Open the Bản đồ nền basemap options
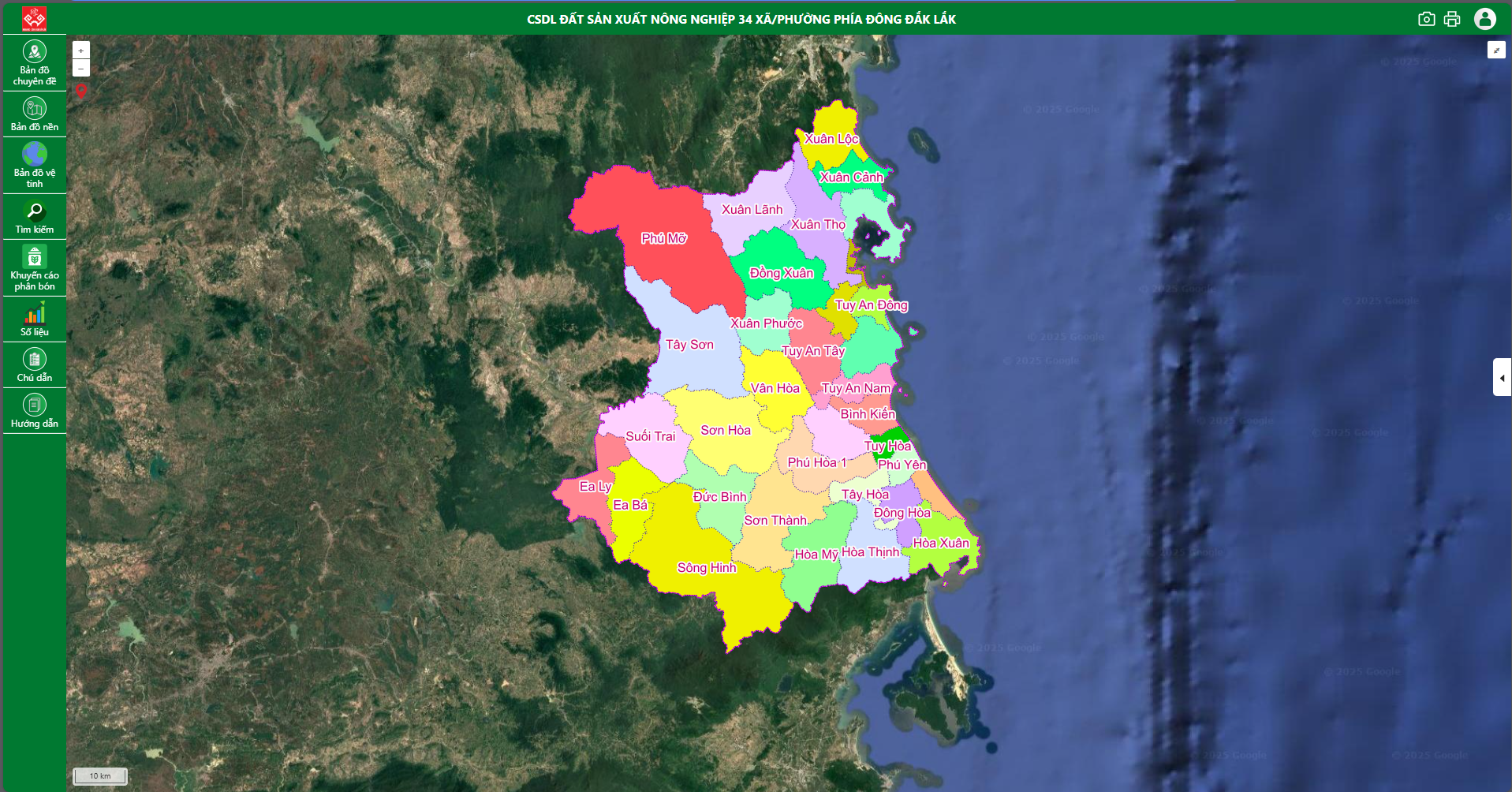This screenshot has width=1512, height=792. 34,114
